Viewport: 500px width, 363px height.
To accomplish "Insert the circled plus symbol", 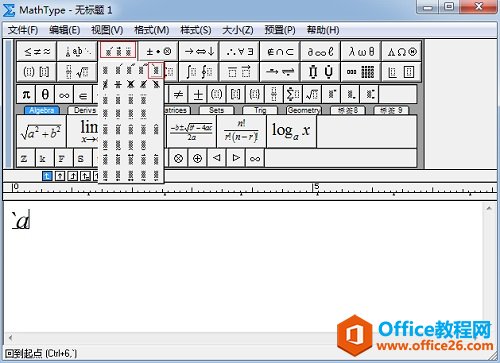I will click(197, 158).
